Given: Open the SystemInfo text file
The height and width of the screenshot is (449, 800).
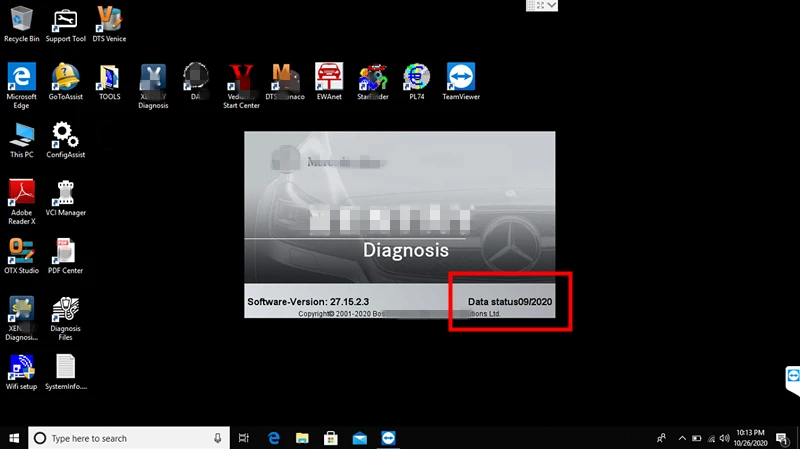Looking at the screenshot, I should (65, 372).
